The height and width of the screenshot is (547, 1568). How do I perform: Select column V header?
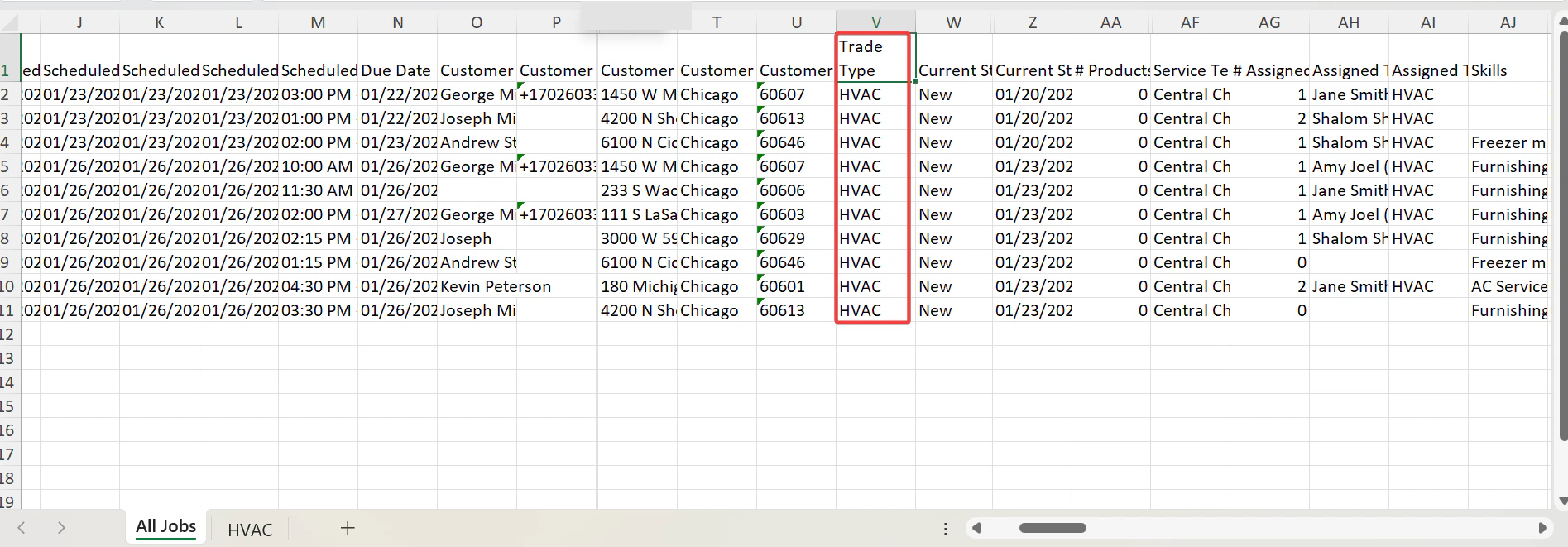(x=875, y=22)
